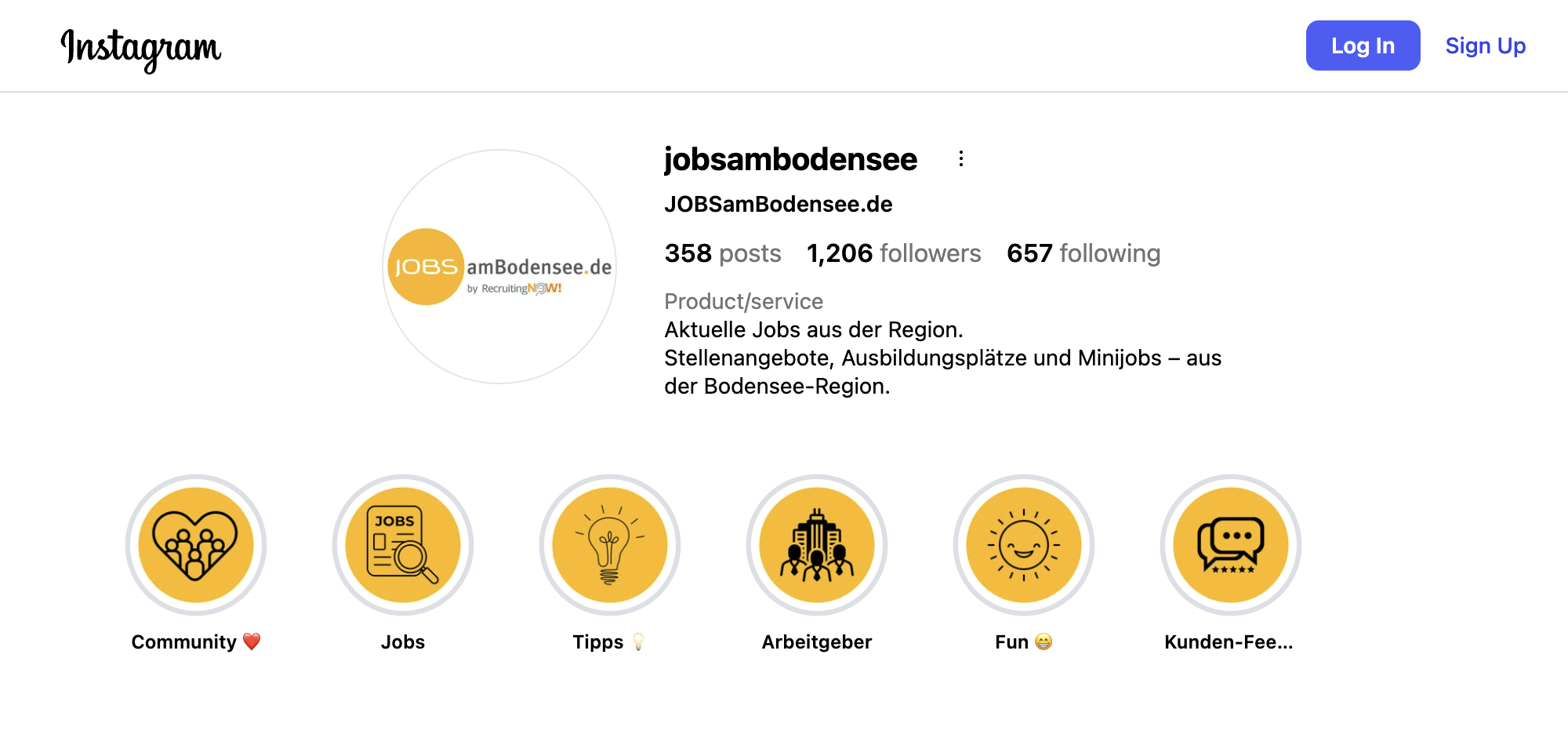
Task: Click the 358 posts count
Action: pyautogui.click(x=723, y=253)
